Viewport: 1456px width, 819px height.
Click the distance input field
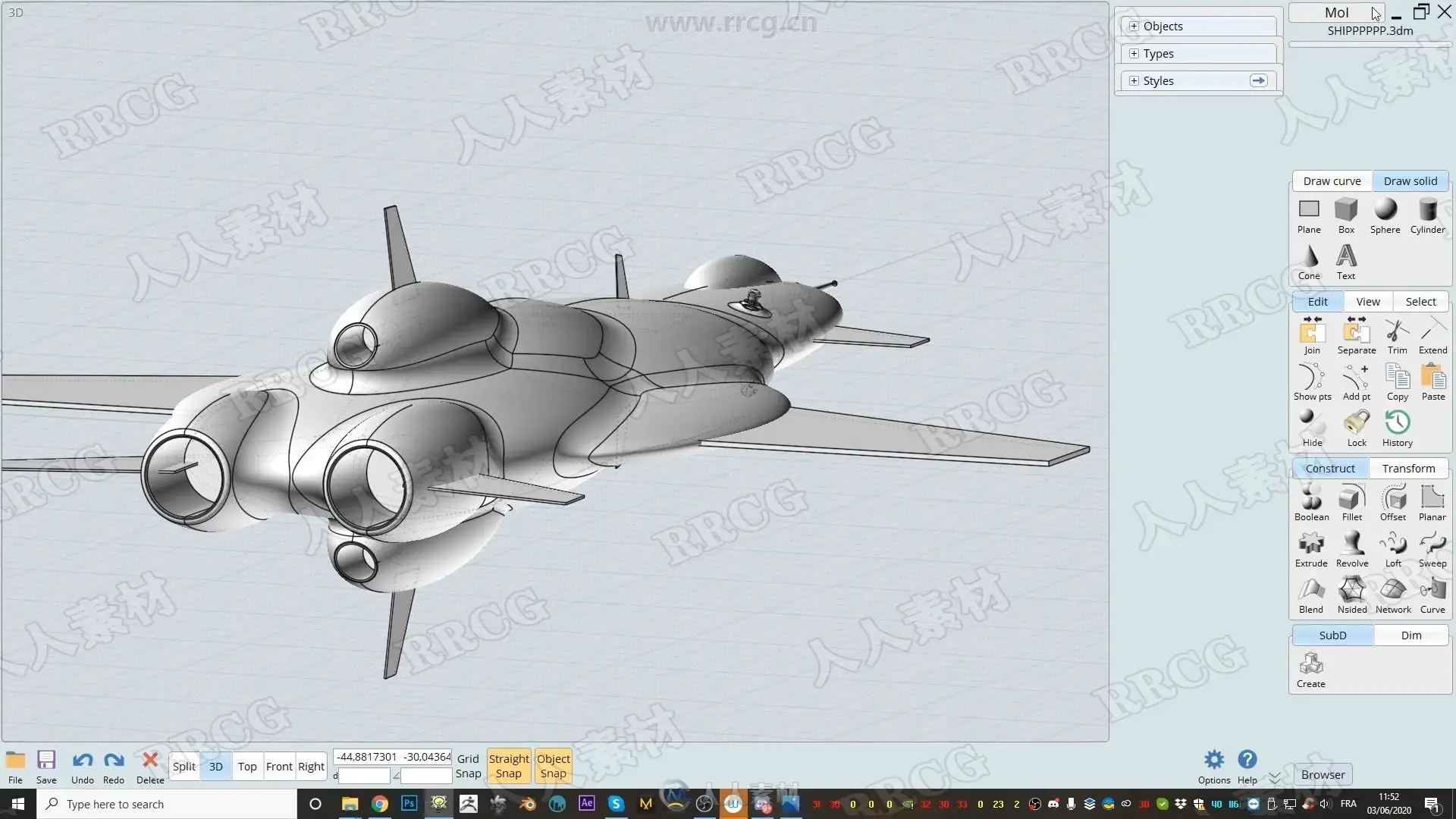click(x=364, y=776)
